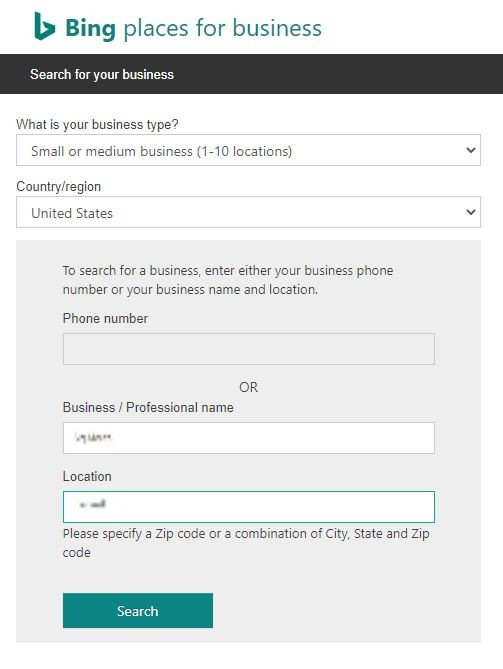Click the Bing "b" logo icon
503x669 pixels.
[44, 26]
